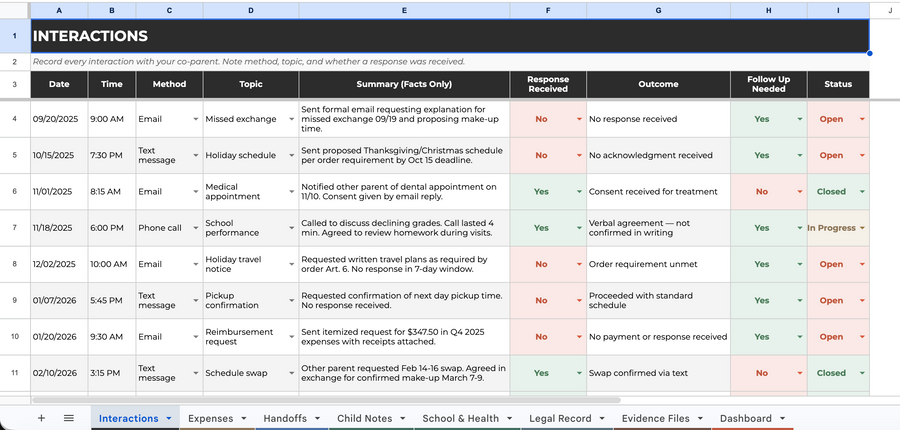This screenshot has width=900, height=430.
Task: Select column A header
Action: [59, 10]
